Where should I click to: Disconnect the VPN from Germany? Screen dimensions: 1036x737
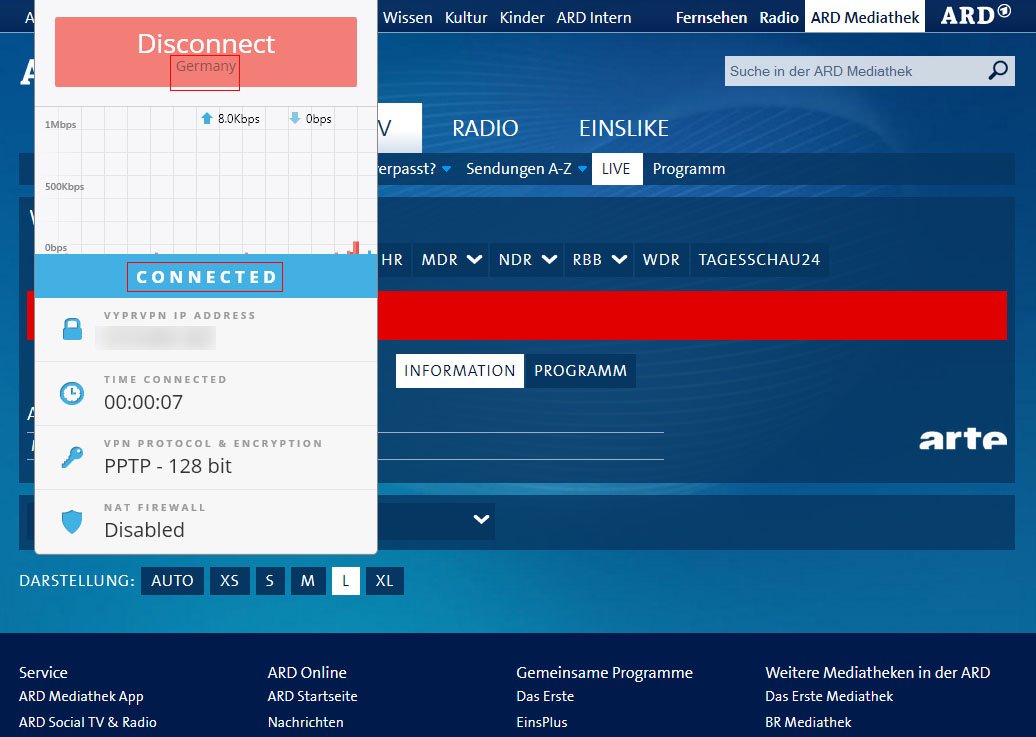[205, 52]
